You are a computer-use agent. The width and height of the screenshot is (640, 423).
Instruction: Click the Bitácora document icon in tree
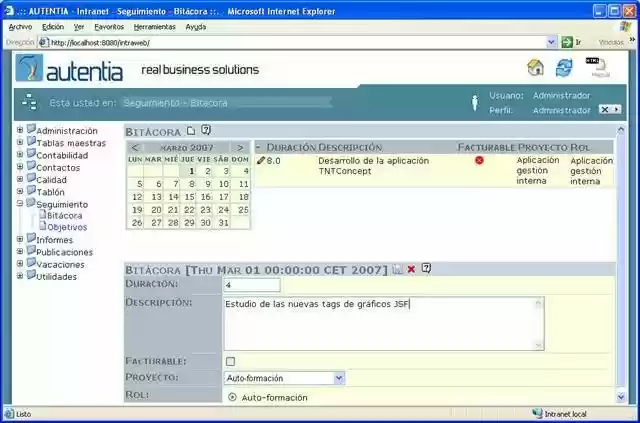tap(42, 214)
